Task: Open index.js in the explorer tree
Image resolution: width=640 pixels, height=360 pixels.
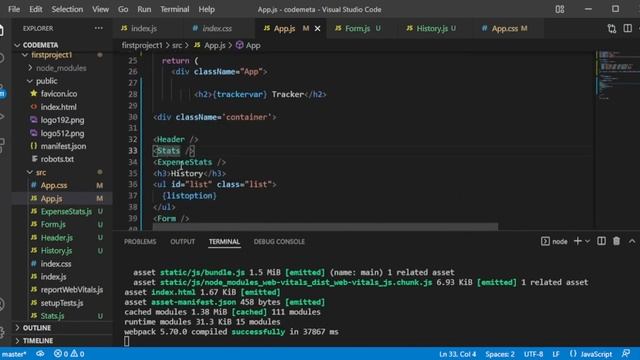Action: [x=53, y=277]
